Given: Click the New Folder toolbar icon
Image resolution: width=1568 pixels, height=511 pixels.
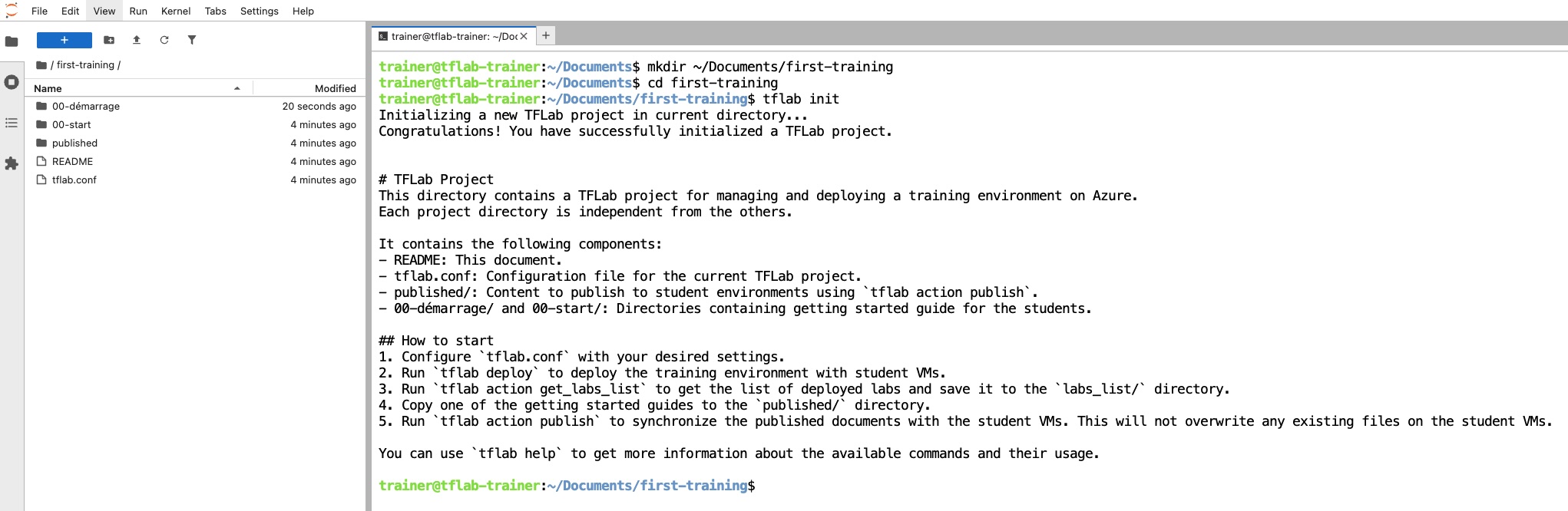Looking at the screenshot, I should (x=109, y=40).
